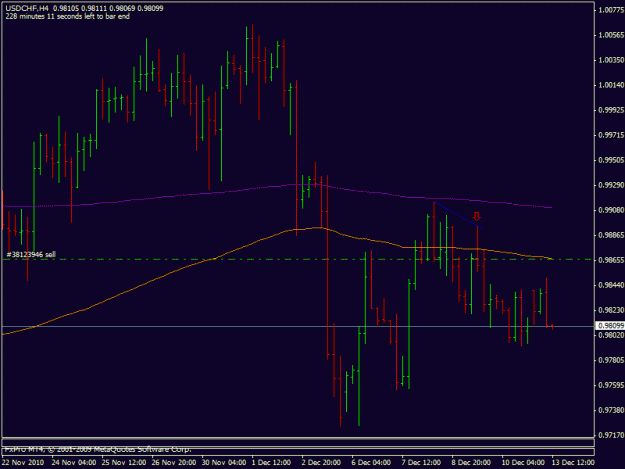Click the 0.98655 price scale label

pos(611,260)
